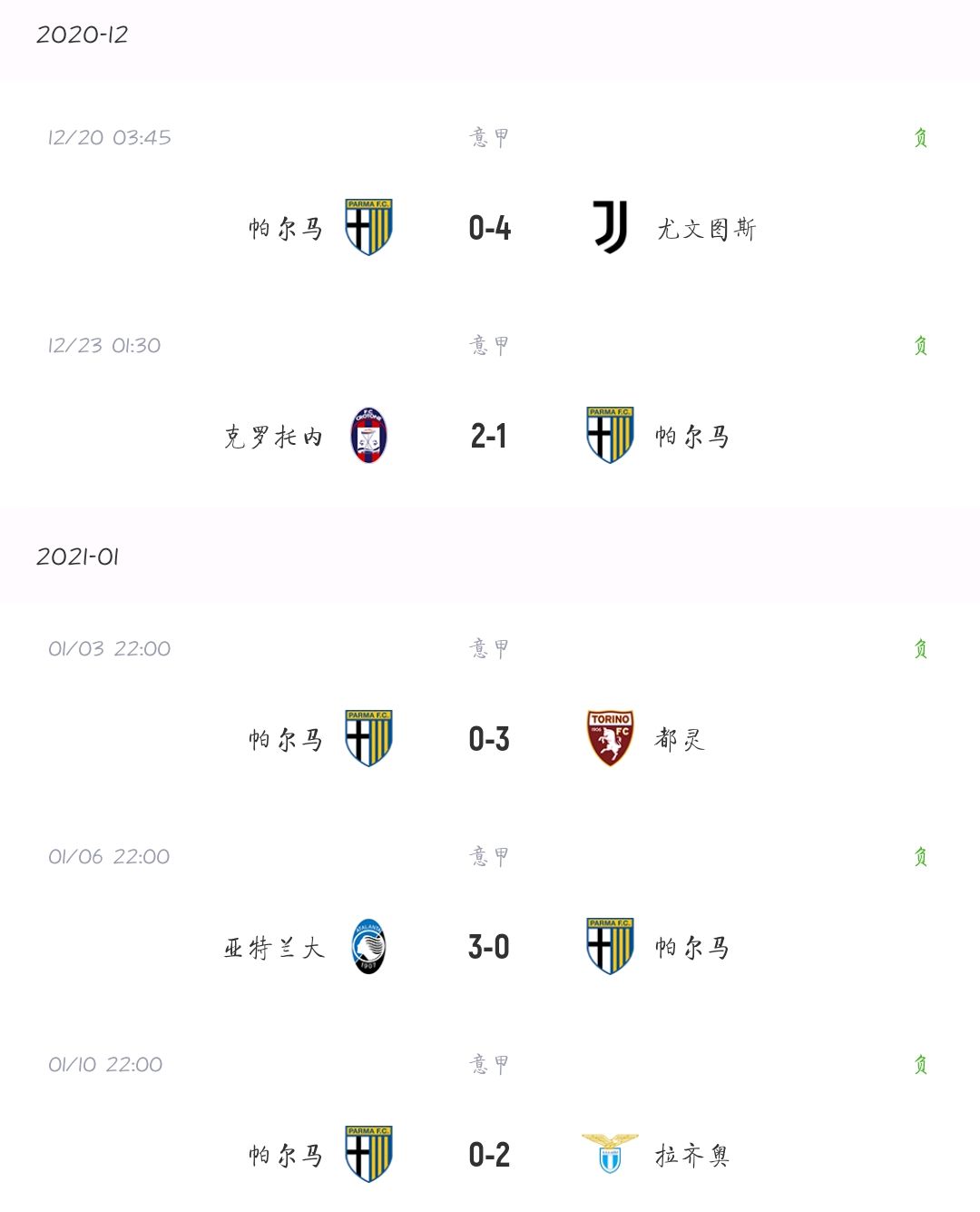Open the Atalanta team logo
The image size is (980, 1212).
point(368,947)
